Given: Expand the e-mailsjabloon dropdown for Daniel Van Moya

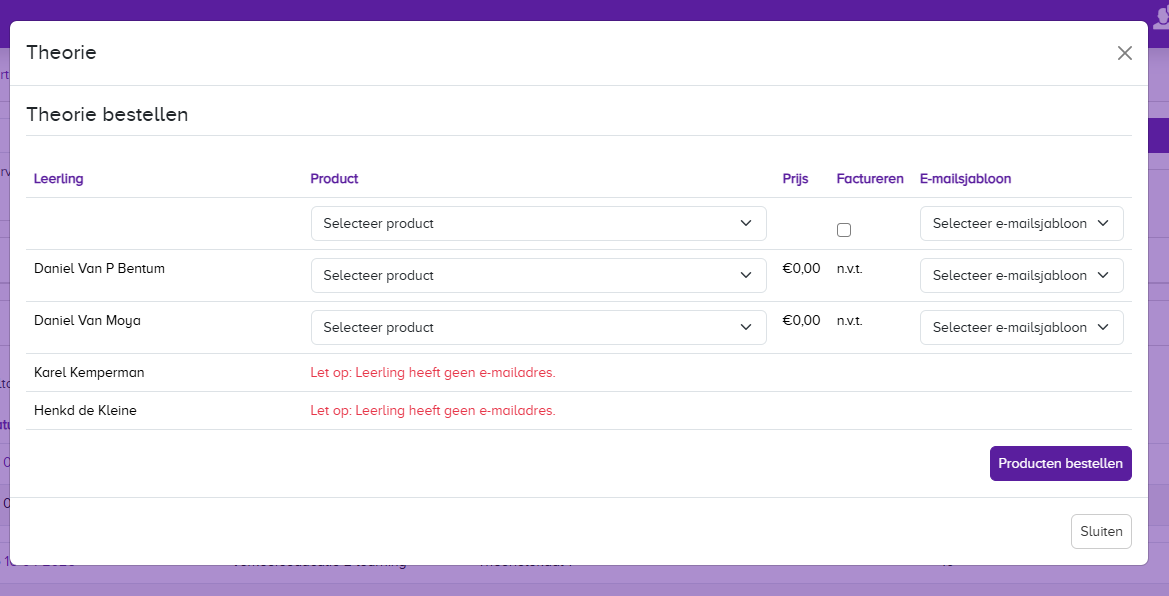Looking at the screenshot, I should [x=1021, y=328].
